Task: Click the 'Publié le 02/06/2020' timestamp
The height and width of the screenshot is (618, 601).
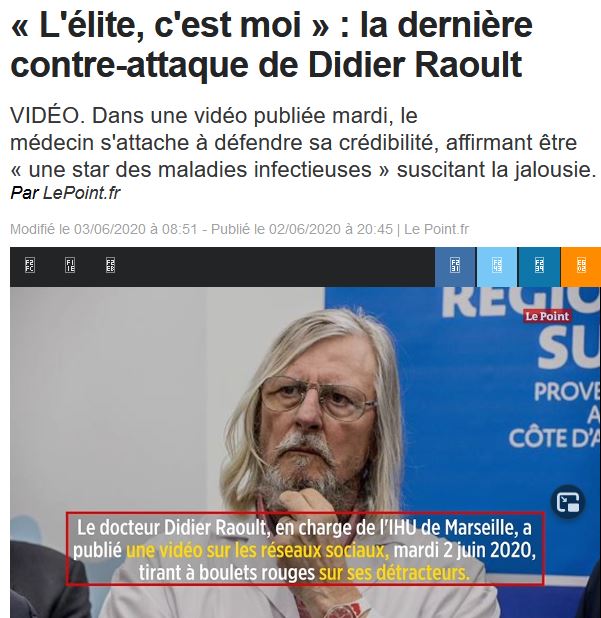Action: pos(302,229)
